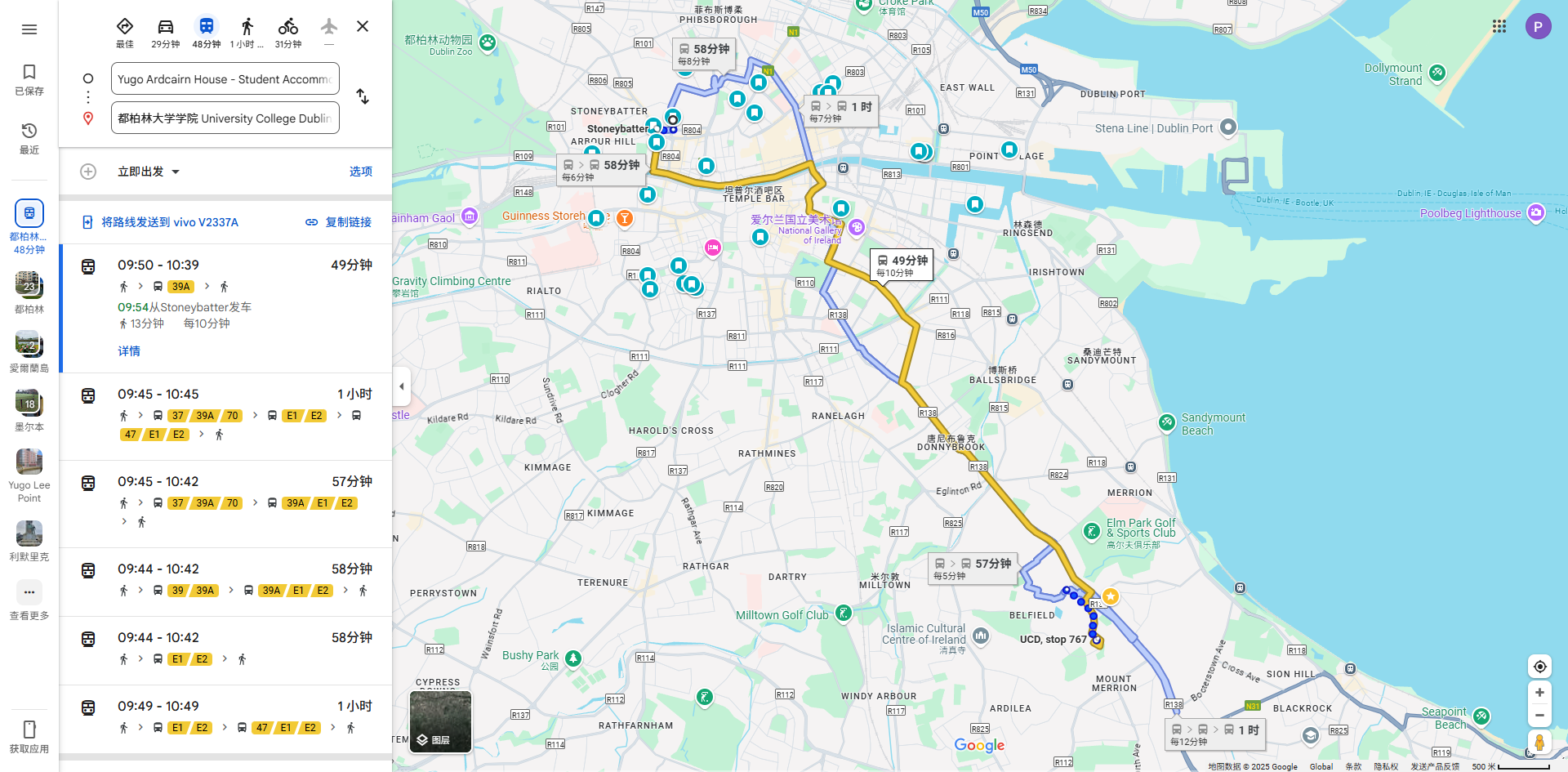Expand the Leave now departure dropdown
This screenshot has height=772, width=1568.
tap(149, 172)
